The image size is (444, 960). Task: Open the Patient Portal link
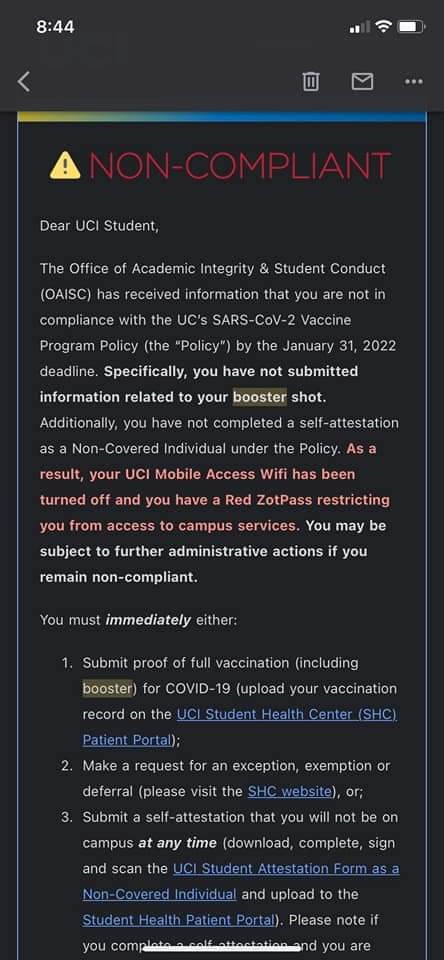(x=127, y=740)
